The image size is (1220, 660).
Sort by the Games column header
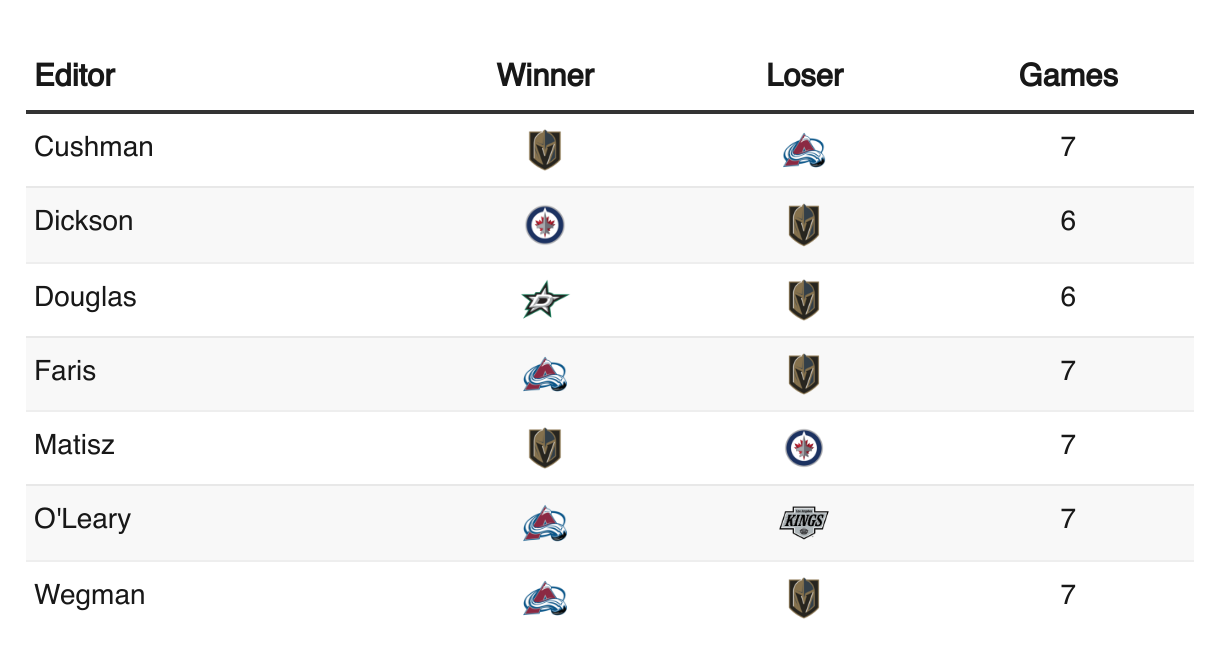[x=1068, y=75]
